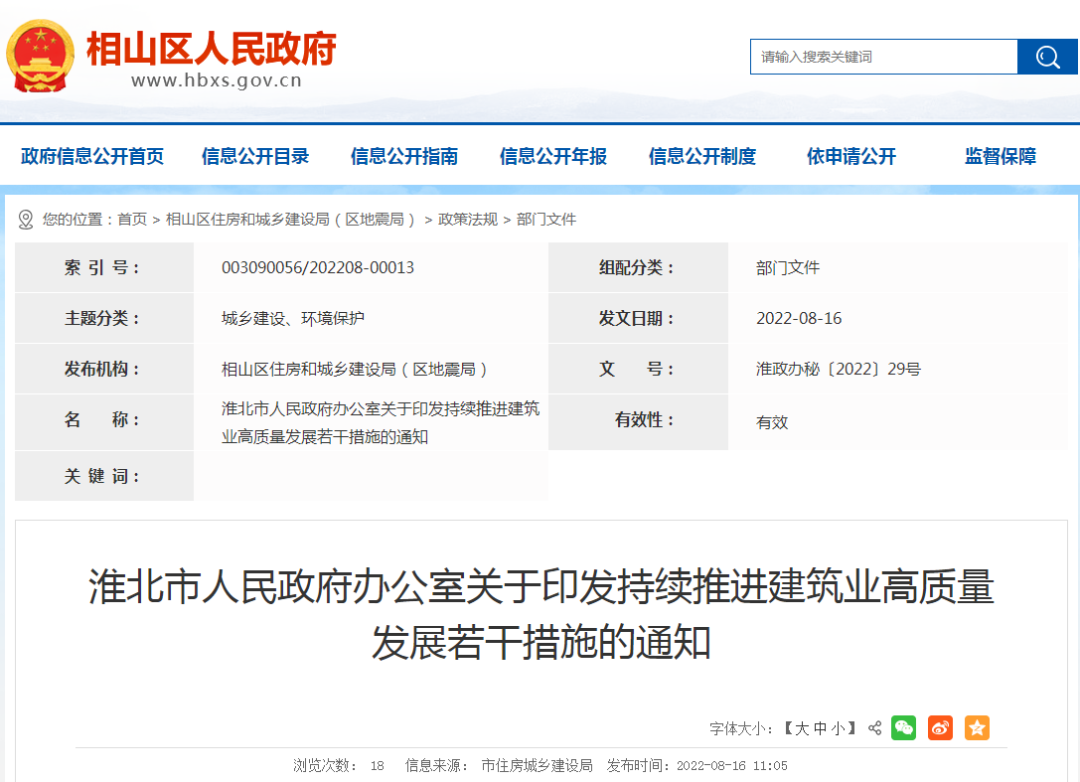The image size is (1080, 782).
Task: Set font size to medium (中)
Action: pos(820,729)
